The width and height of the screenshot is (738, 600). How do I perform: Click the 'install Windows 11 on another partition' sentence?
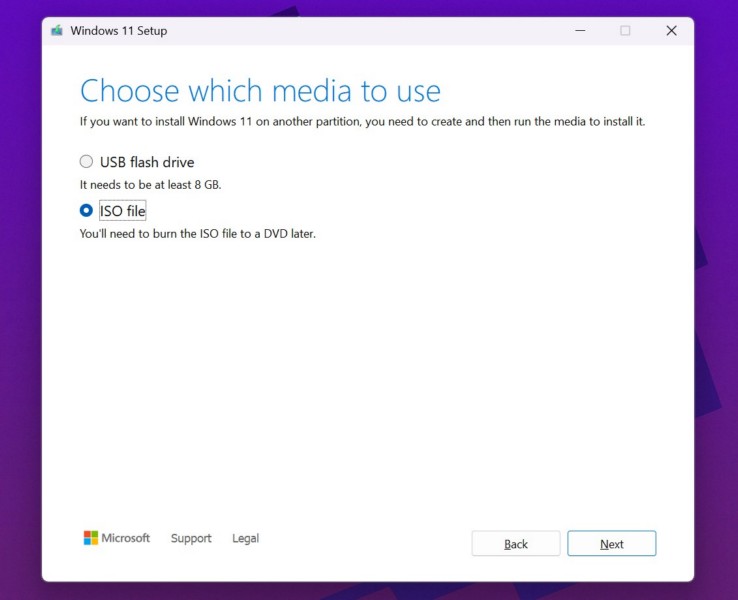[362, 122]
